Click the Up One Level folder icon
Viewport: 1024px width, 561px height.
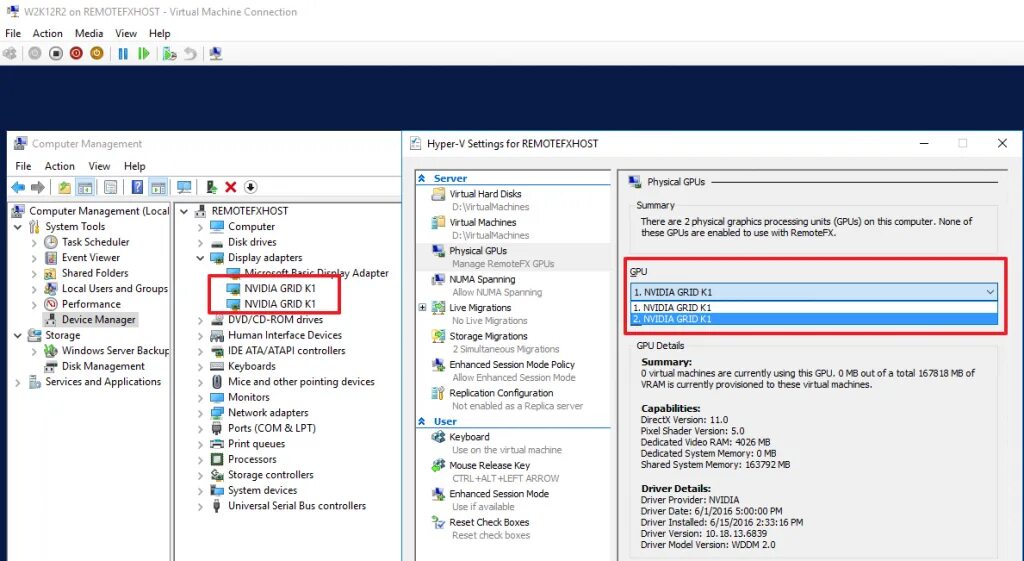(64, 187)
